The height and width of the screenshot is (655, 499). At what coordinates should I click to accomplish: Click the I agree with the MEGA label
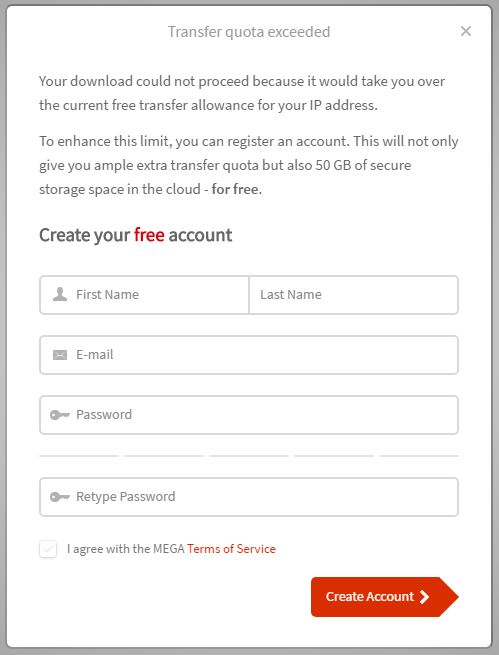click(x=126, y=548)
